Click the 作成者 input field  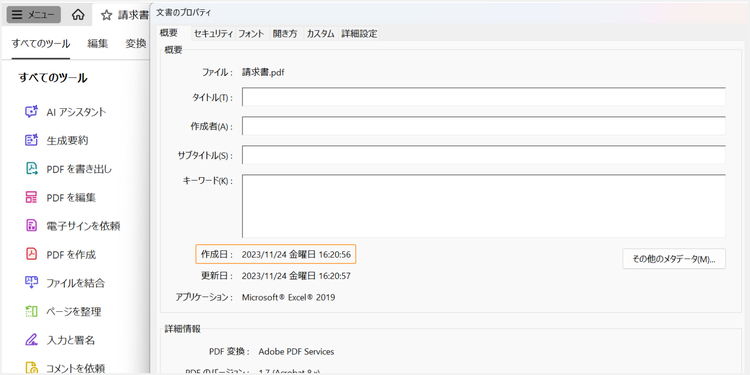click(x=484, y=126)
